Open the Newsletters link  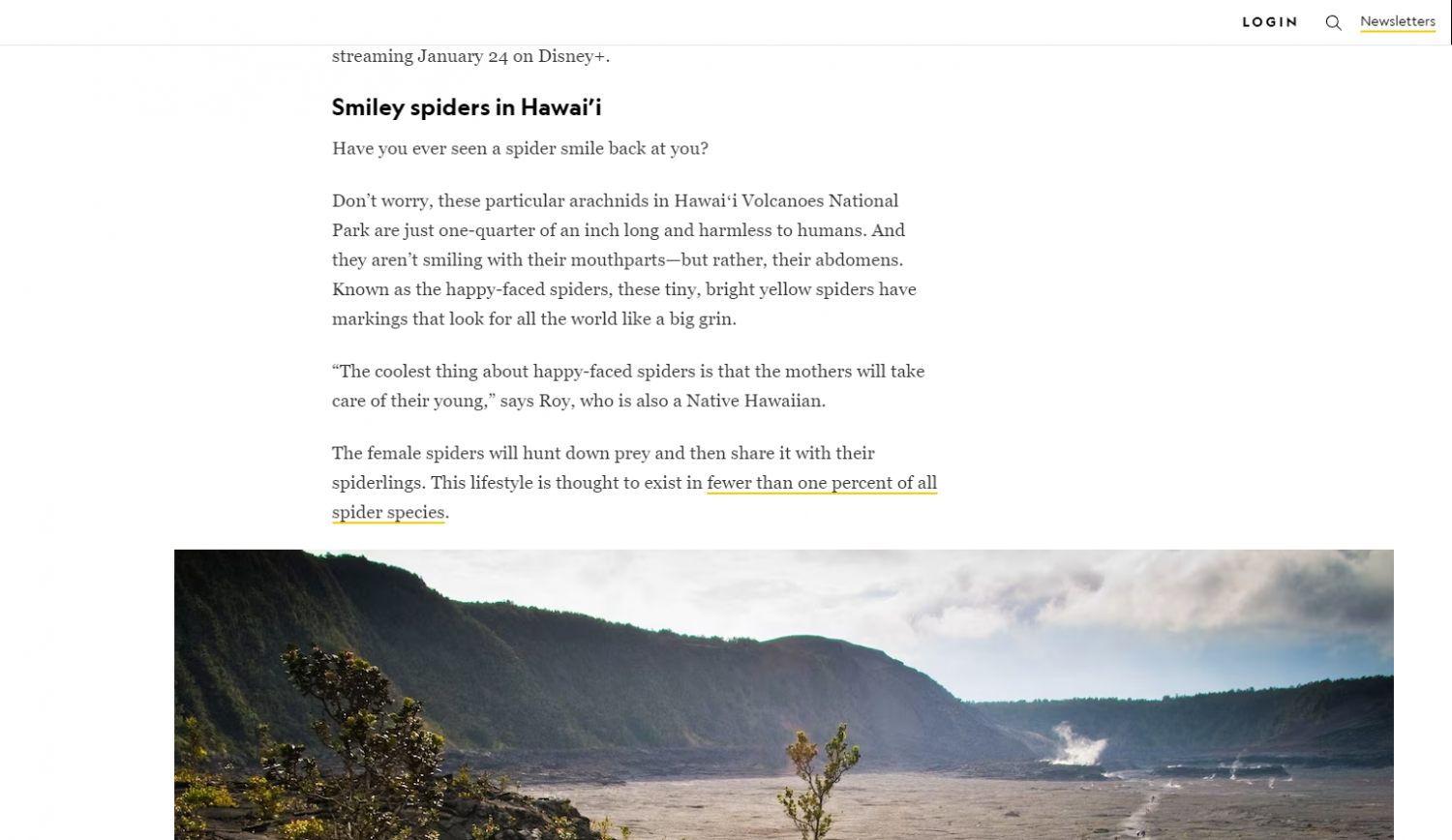point(1398,21)
